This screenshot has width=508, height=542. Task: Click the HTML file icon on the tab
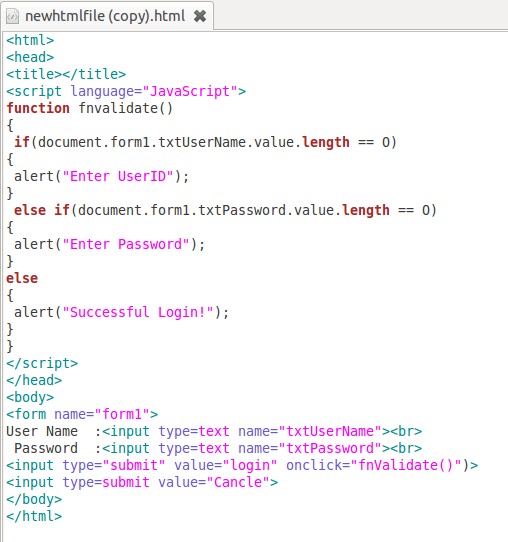pyautogui.click(x=12, y=16)
